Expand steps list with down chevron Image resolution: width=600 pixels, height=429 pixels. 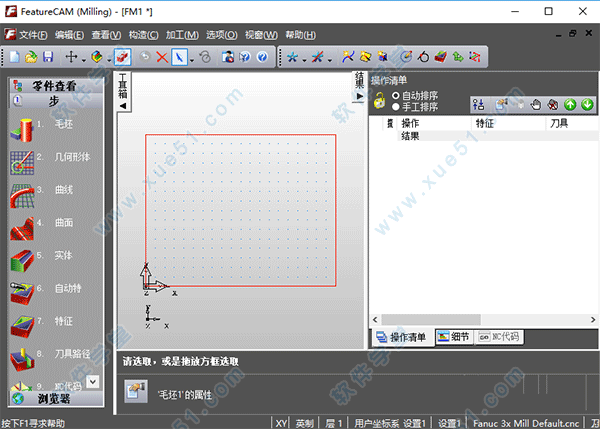click(x=93, y=381)
